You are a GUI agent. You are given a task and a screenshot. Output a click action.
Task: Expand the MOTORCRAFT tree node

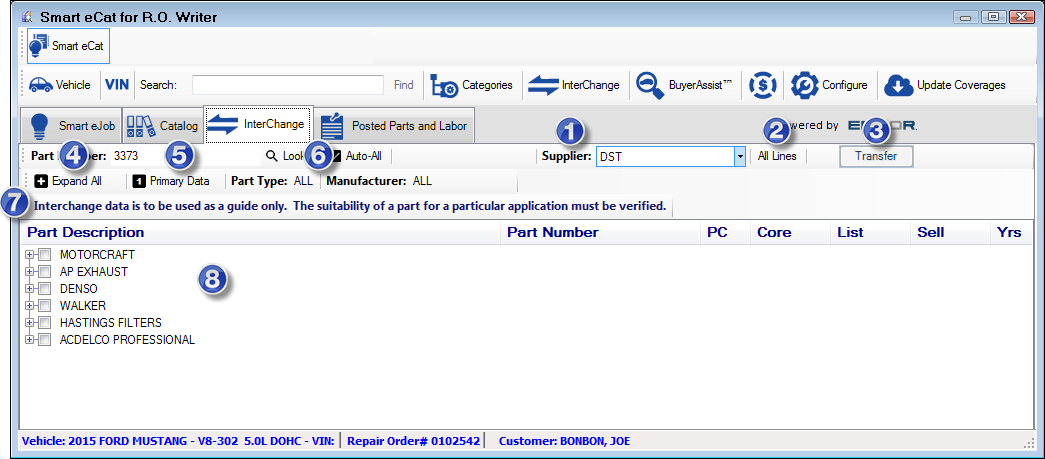(x=29, y=254)
